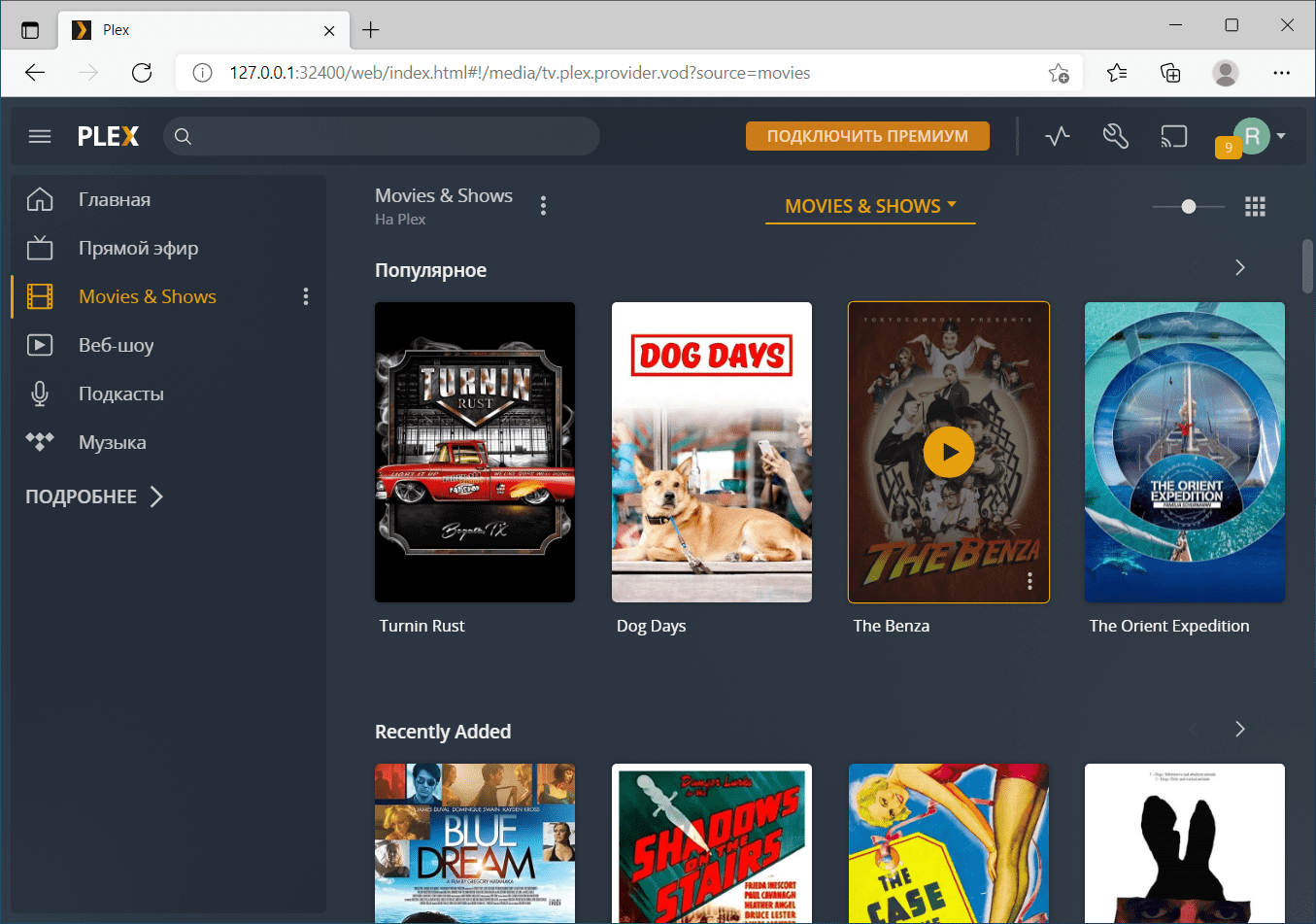View site information icon

202,73
